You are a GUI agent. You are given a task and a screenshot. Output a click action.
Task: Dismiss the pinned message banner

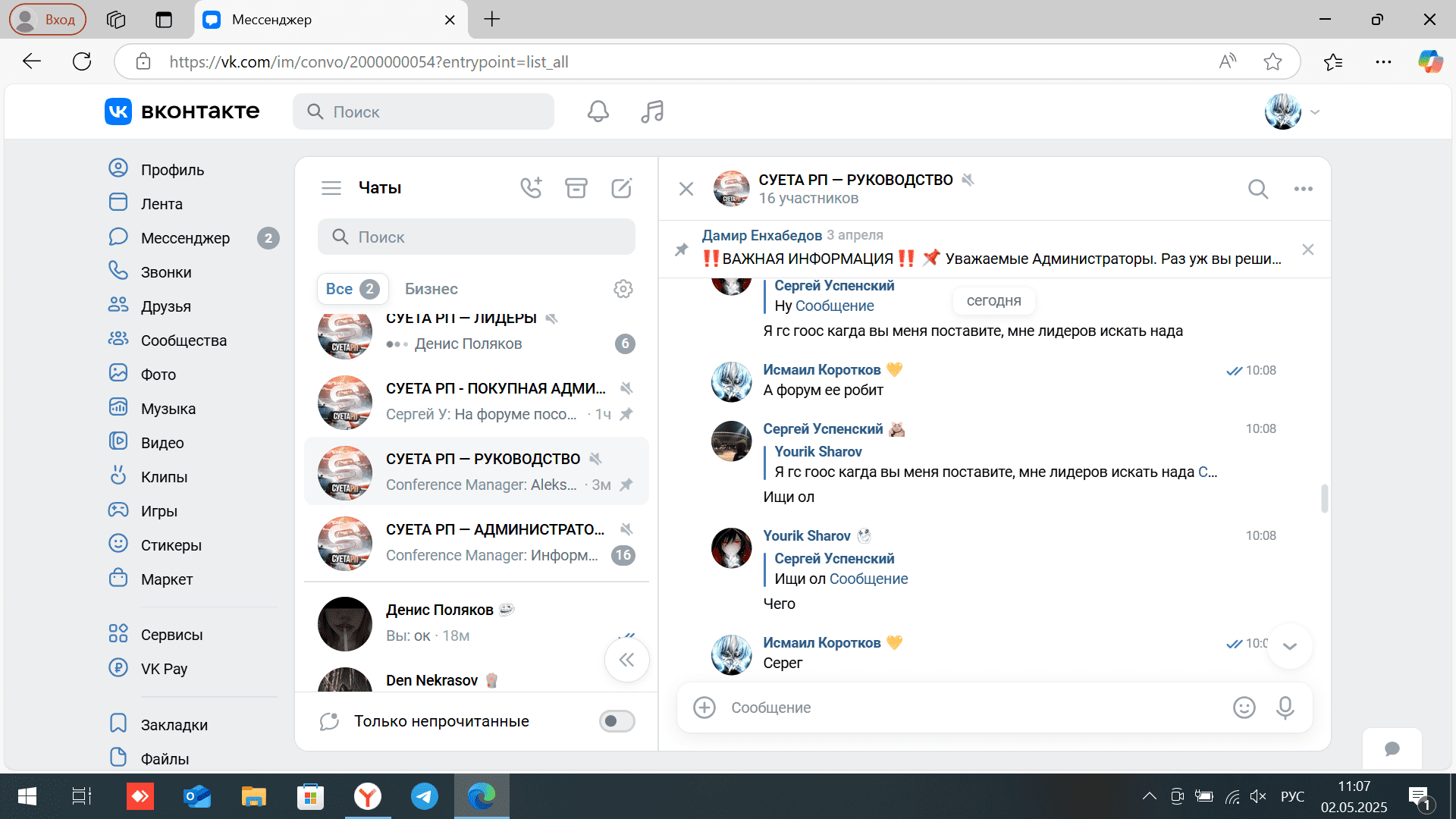(x=1308, y=249)
